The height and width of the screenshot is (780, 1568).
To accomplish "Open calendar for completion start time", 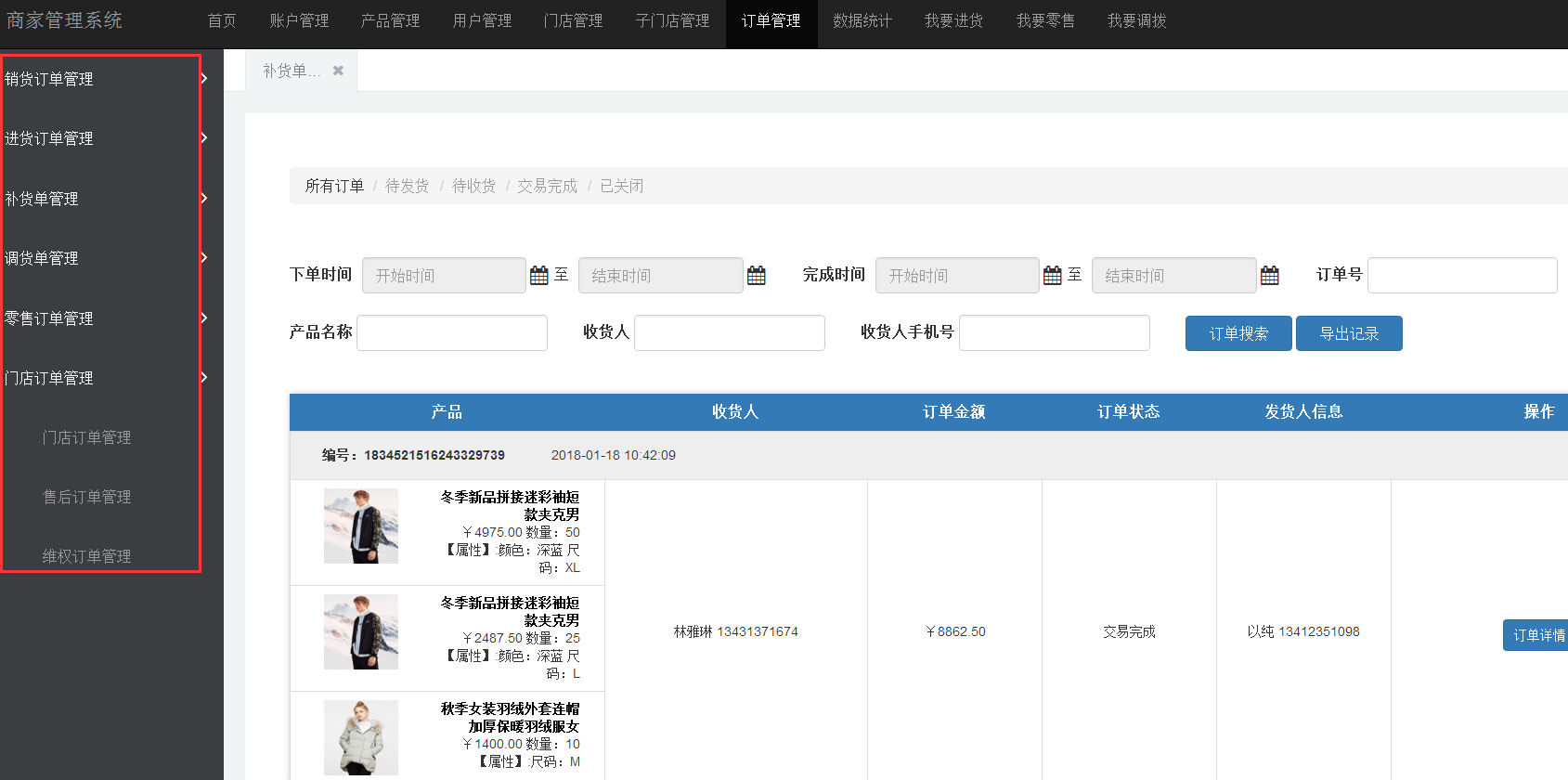I will (1053, 275).
